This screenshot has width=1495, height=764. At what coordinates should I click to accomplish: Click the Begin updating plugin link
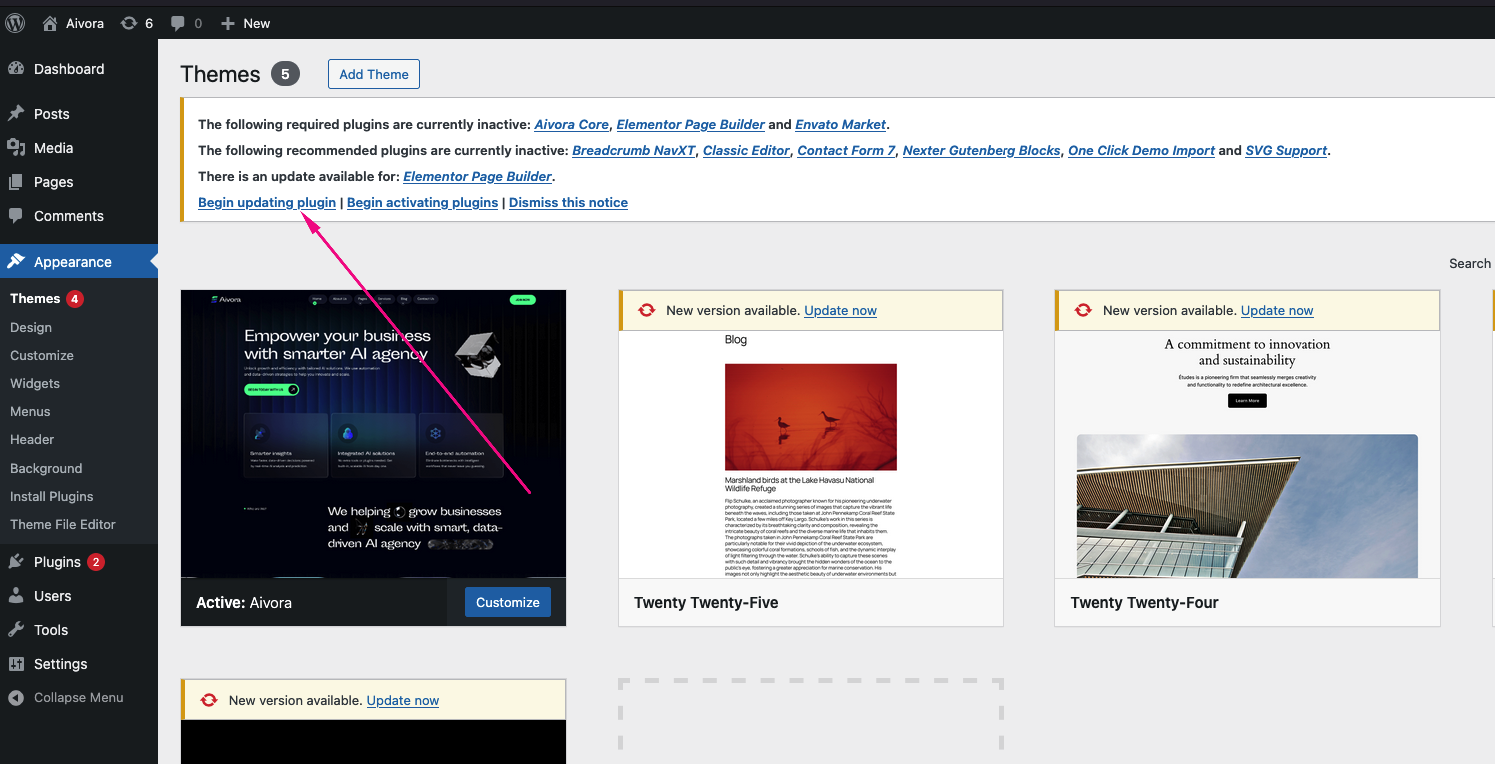pos(267,202)
